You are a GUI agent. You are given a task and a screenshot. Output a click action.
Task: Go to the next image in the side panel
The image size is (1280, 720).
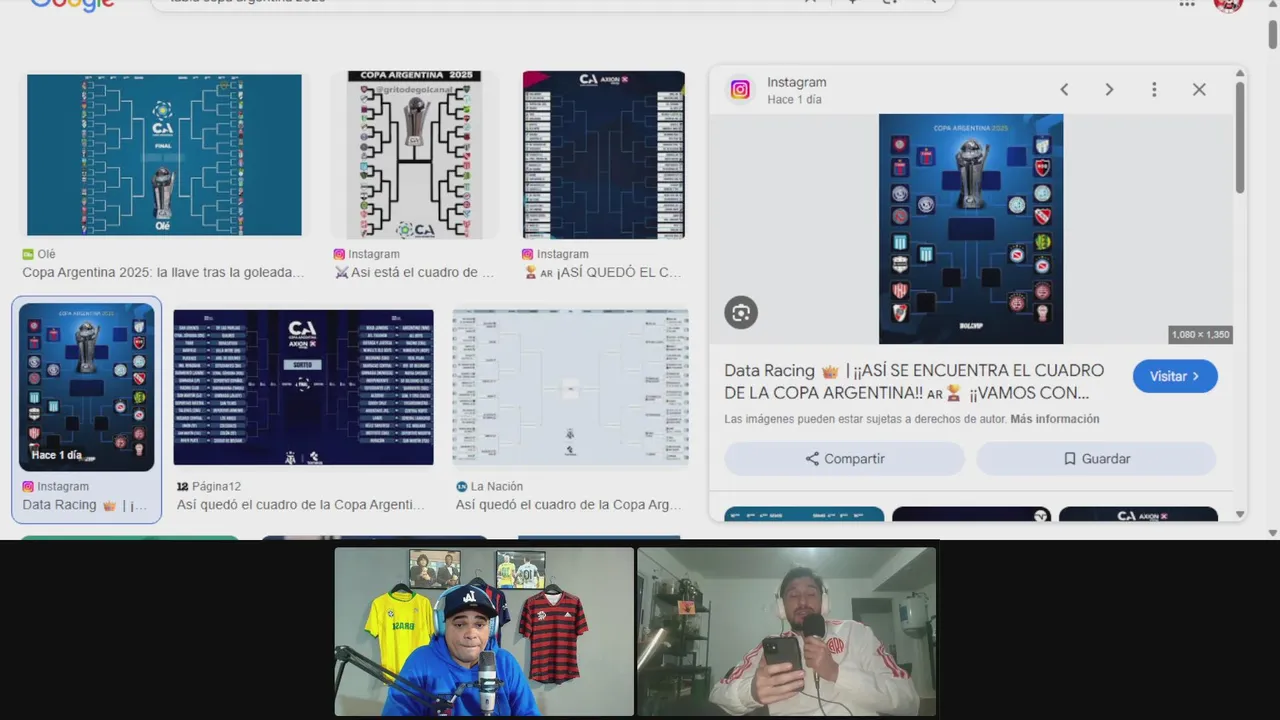(1109, 90)
